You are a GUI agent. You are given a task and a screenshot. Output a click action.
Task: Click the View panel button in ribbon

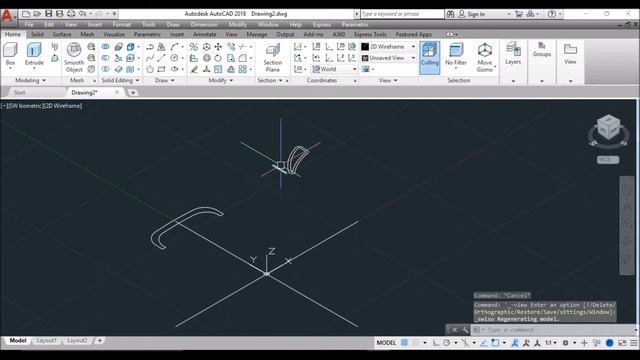click(570, 54)
